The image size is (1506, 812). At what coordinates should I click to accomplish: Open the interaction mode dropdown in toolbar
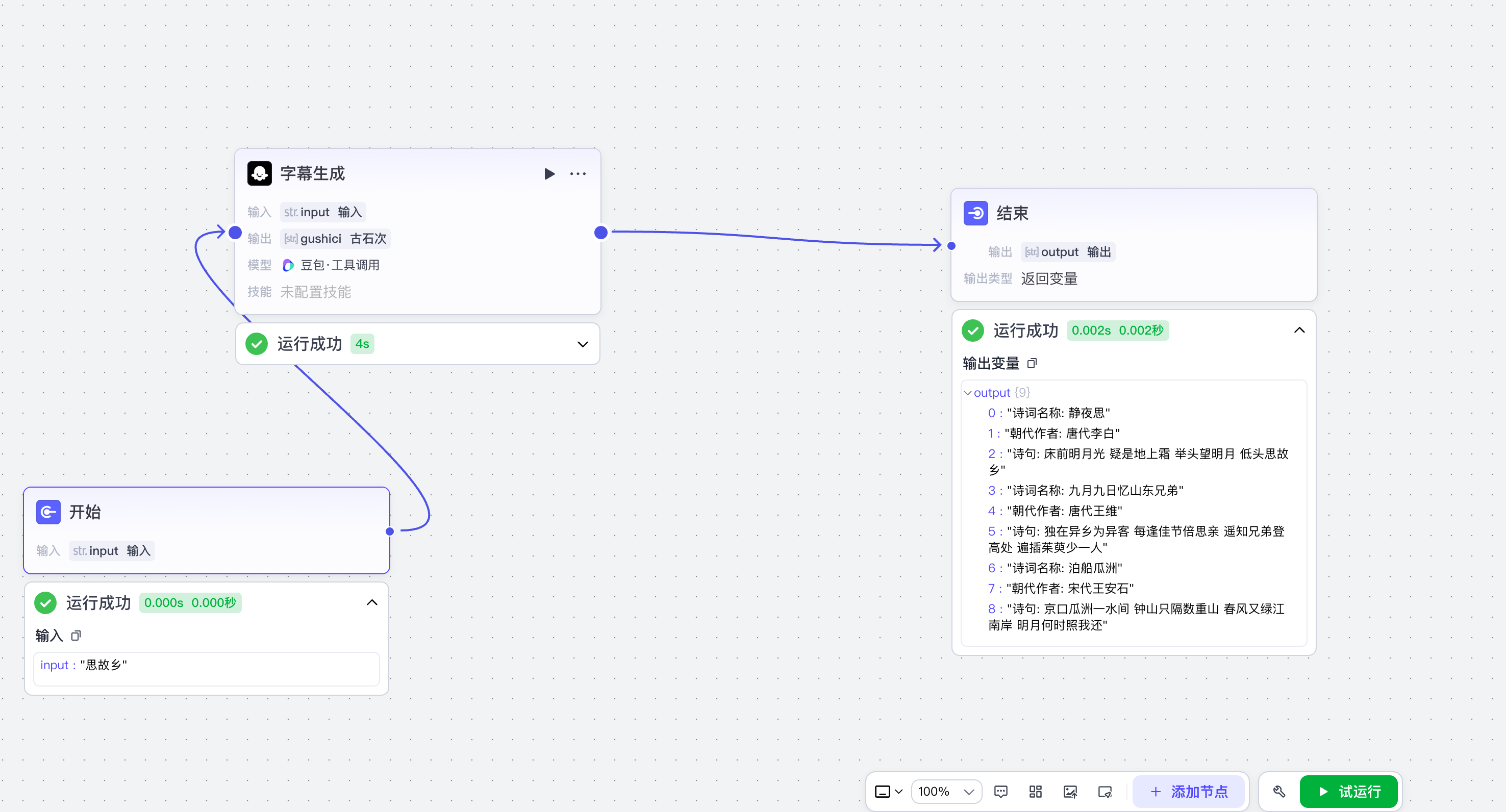[888, 792]
